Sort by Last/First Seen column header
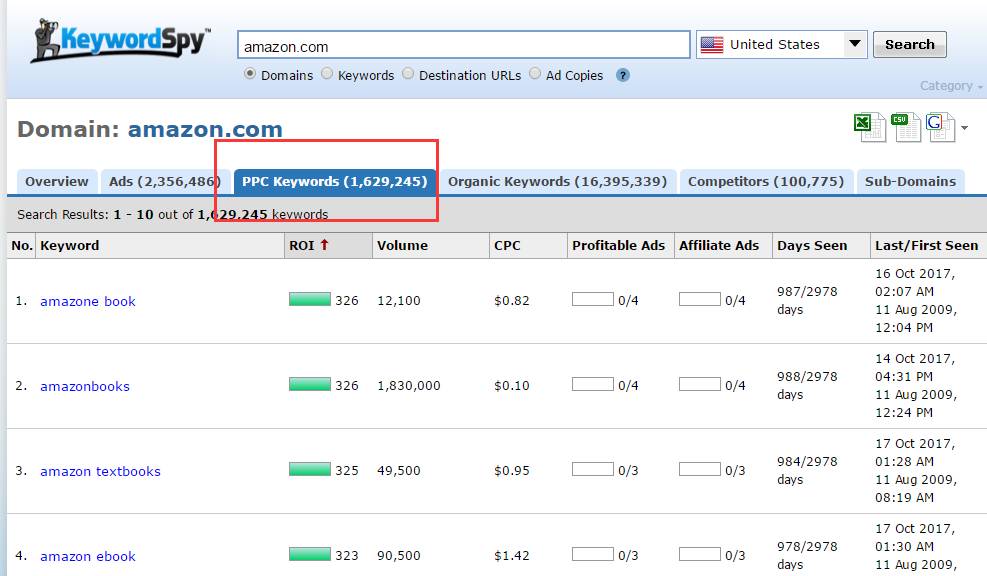This screenshot has height=576, width=987. (927, 246)
